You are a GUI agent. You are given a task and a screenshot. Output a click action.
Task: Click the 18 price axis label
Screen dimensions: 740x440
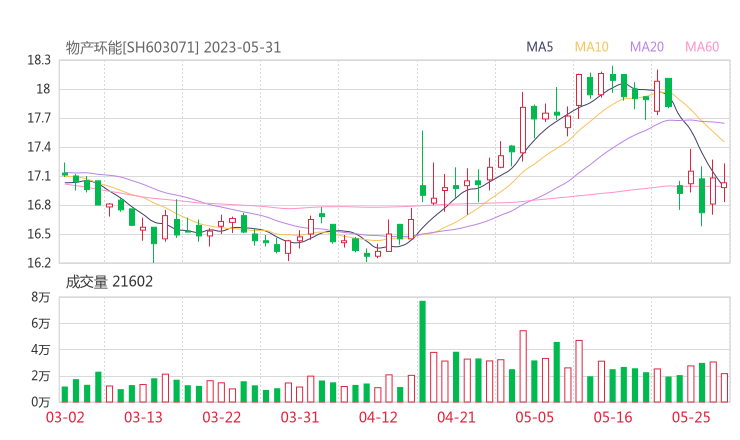[43, 89]
